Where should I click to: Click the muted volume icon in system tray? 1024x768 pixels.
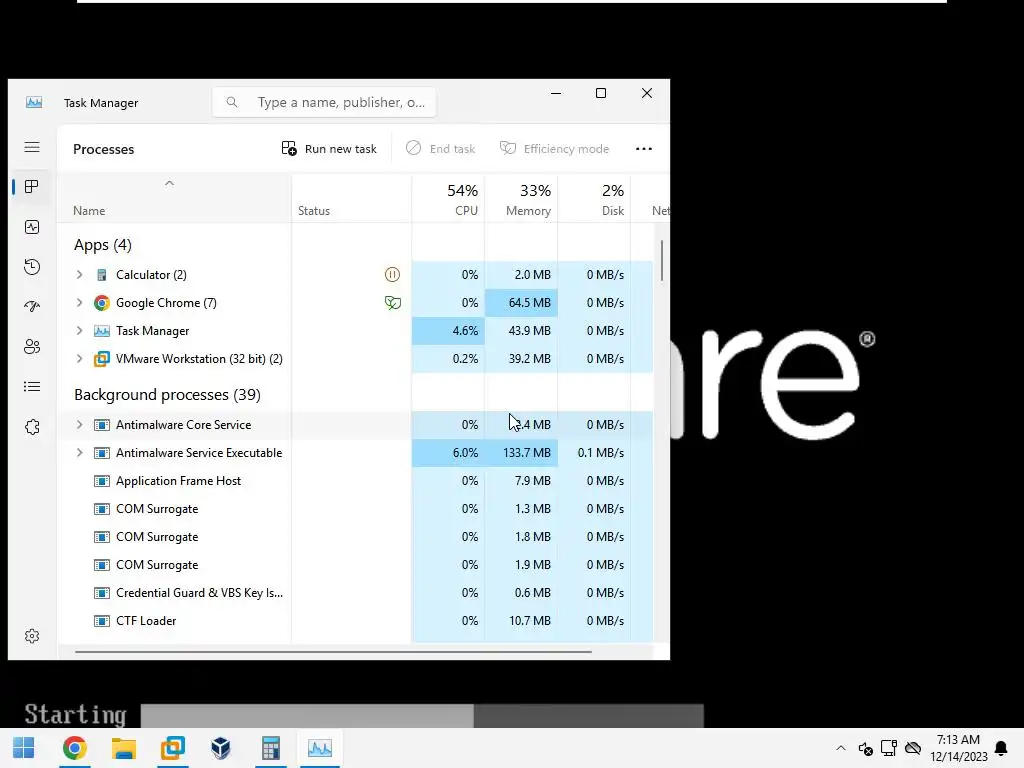click(x=865, y=748)
